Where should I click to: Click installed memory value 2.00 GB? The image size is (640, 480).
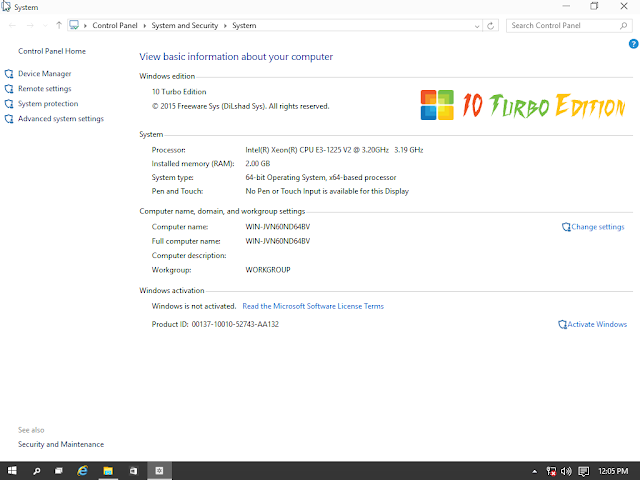[x=258, y=164]
